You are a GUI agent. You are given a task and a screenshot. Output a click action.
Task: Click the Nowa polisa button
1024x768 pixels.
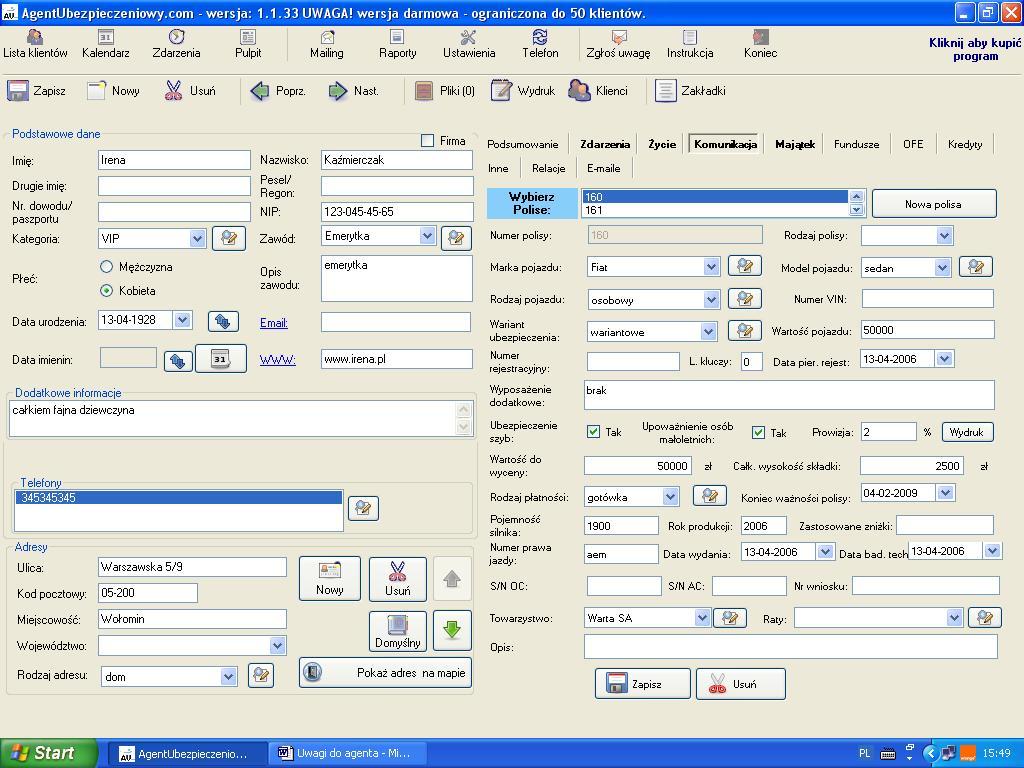click(x=933, y=204)
